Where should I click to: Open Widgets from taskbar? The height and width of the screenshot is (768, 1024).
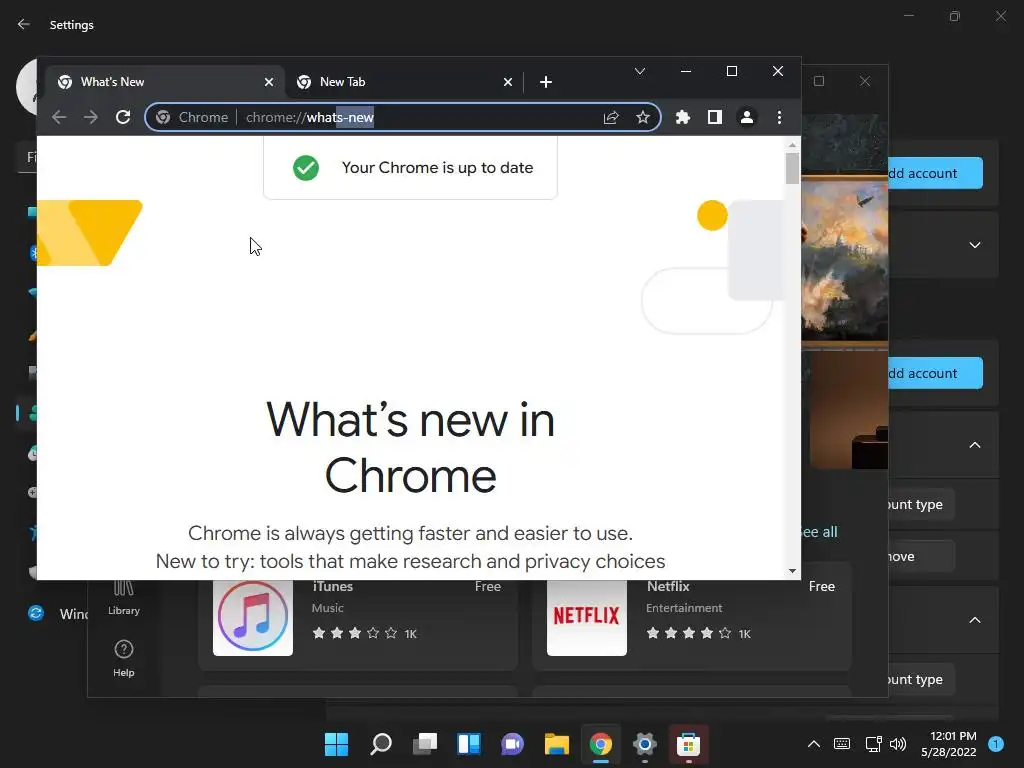click(469, 744)
